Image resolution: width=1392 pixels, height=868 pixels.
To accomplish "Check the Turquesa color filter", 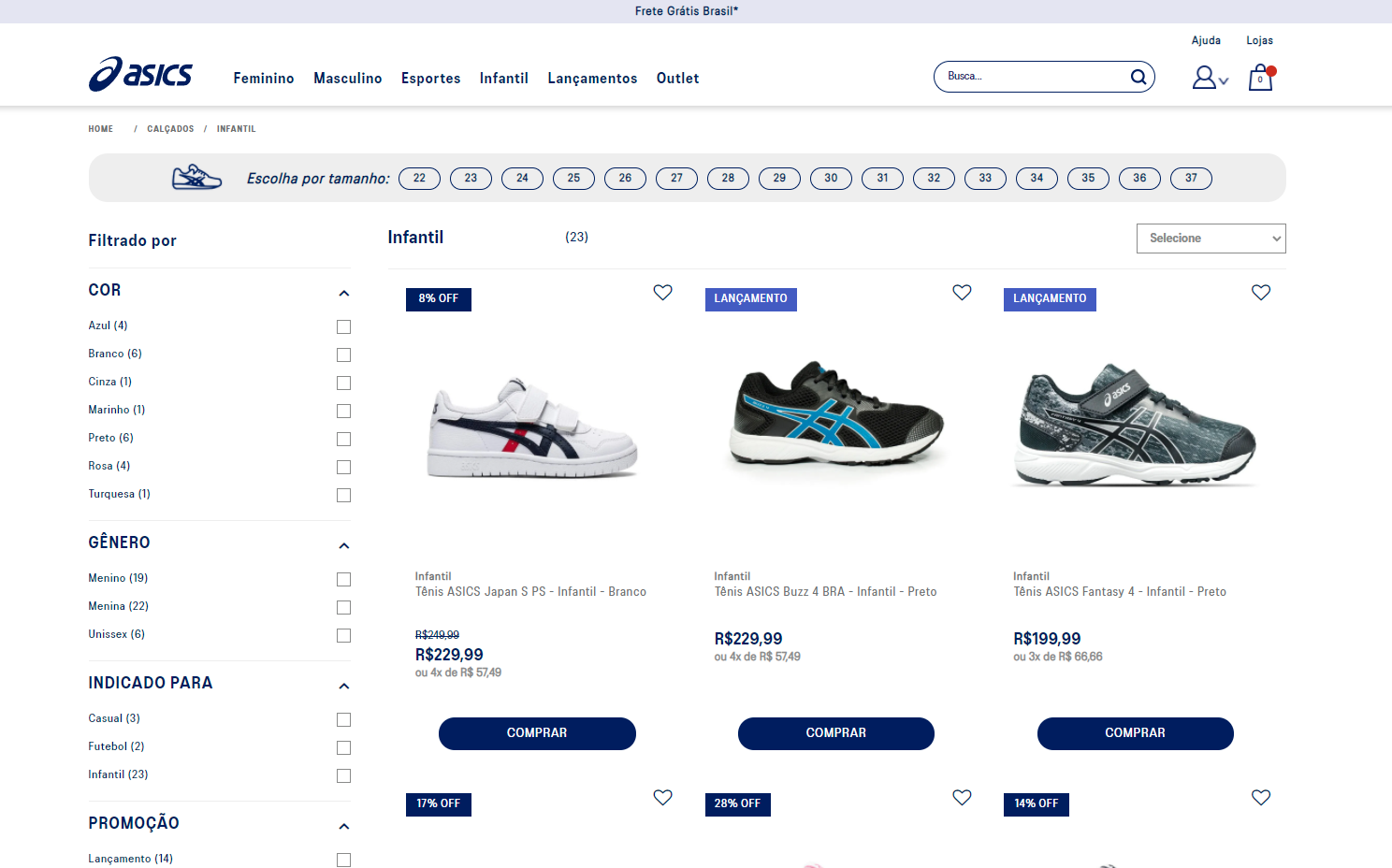I will tap(343, 495).
